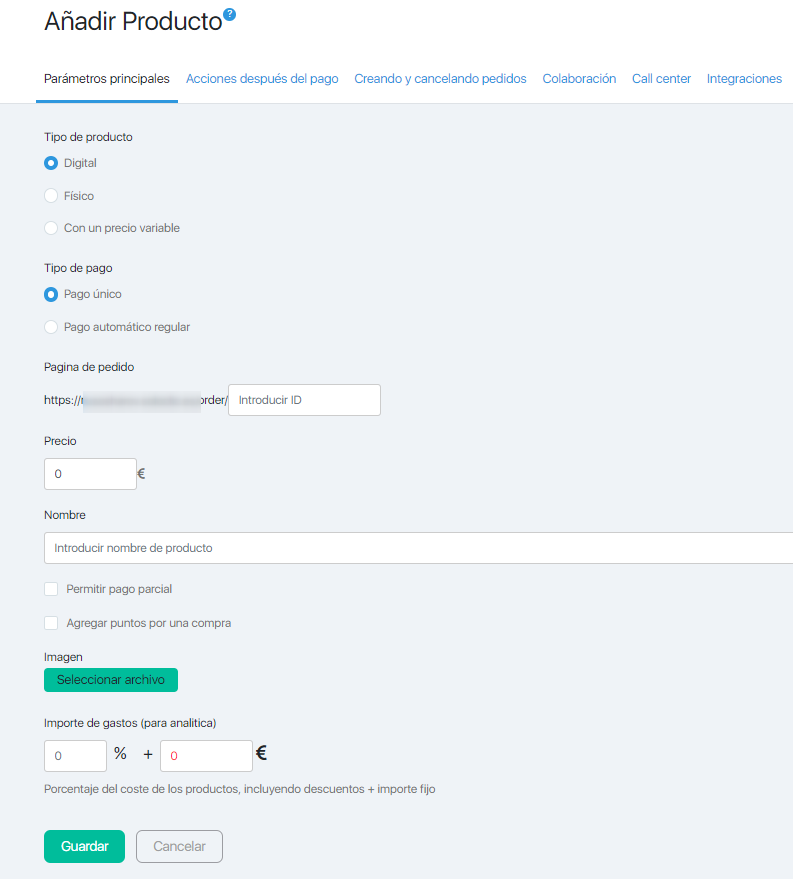Select the Digital product type

coord(51,163)
